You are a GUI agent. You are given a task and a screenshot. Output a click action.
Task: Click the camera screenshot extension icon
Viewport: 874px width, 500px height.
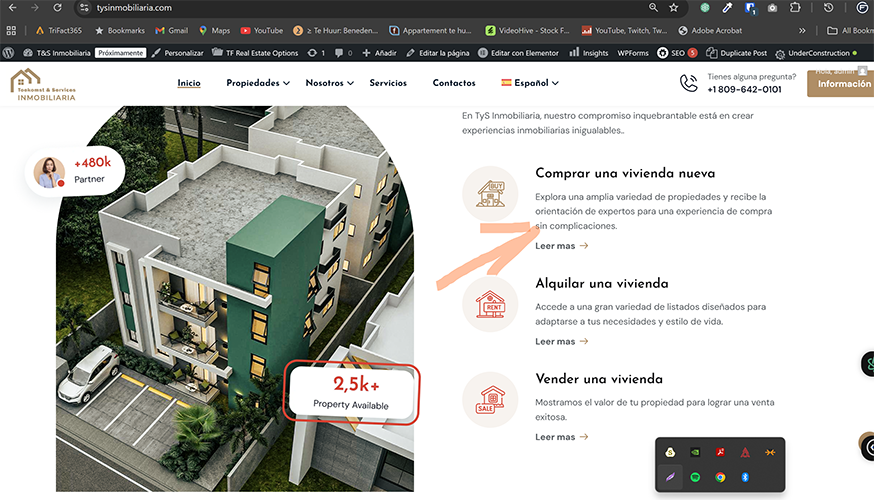click(x=773, y=8)
